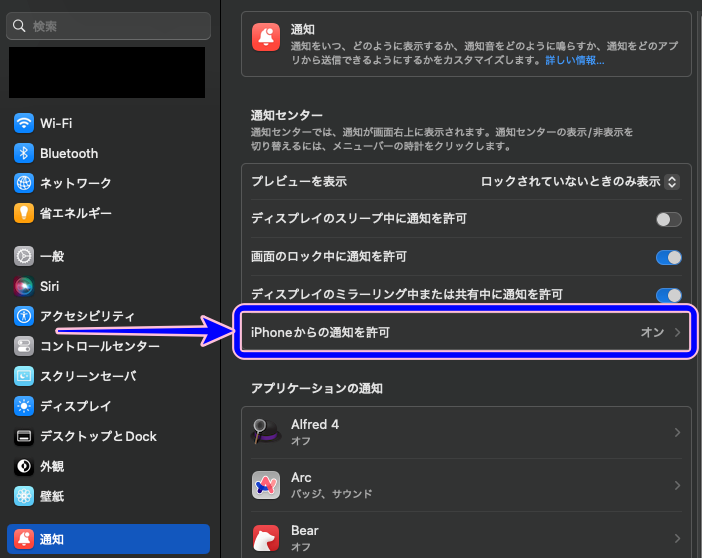702x558 pixels.
Task: Open the プレビューを表示 popup menu
Action: pyautogui.click(x=672, y=182)
